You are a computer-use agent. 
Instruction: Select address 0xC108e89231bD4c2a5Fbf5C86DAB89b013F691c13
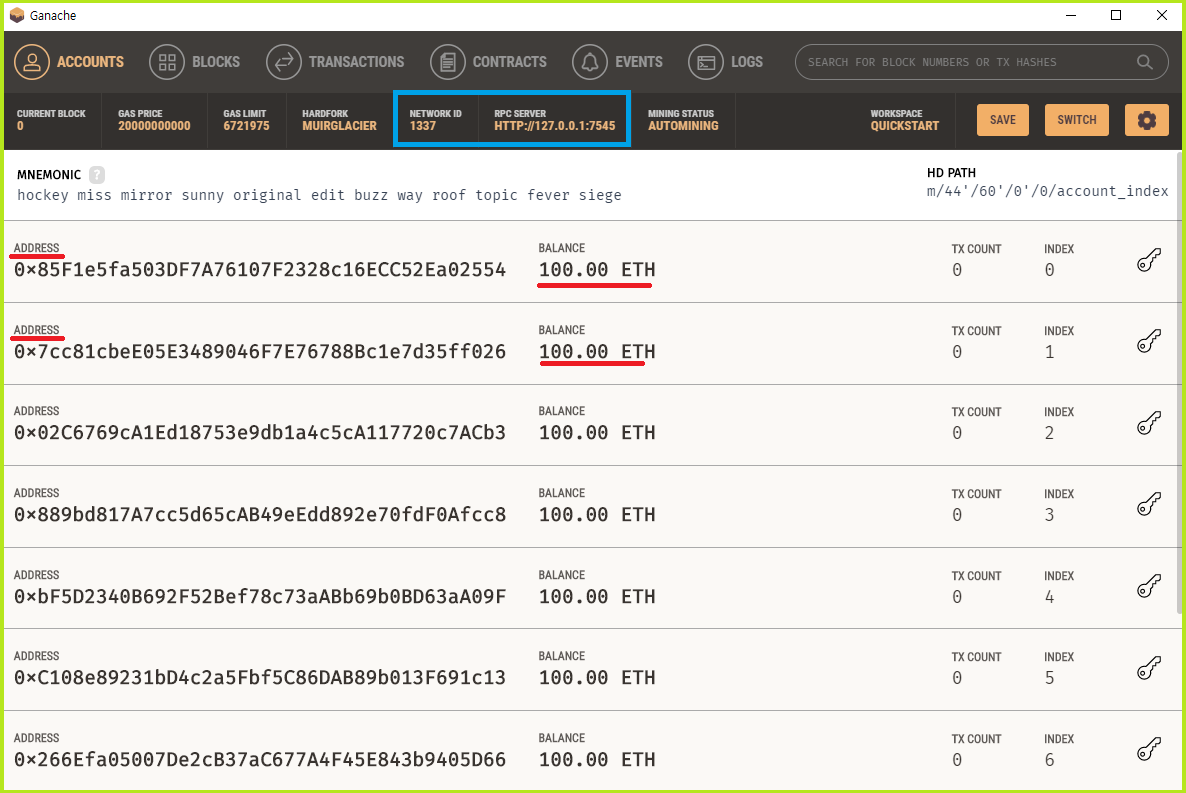pyautogui.click(x=259, y=678)
